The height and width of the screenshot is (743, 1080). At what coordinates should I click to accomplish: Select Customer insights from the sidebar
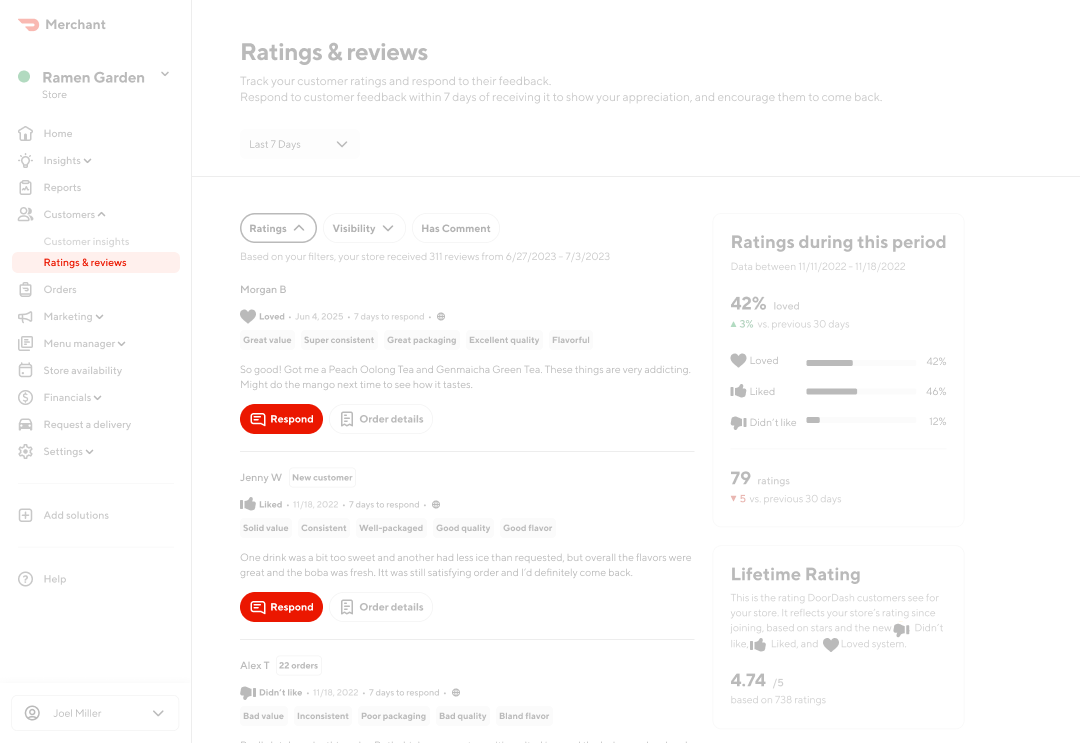[x=86, y=241]
